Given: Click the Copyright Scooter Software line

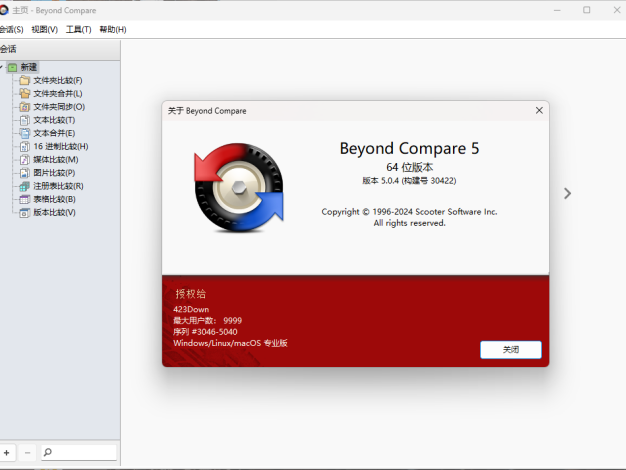Looking at the screenshot, I should (x=409, y=212).
